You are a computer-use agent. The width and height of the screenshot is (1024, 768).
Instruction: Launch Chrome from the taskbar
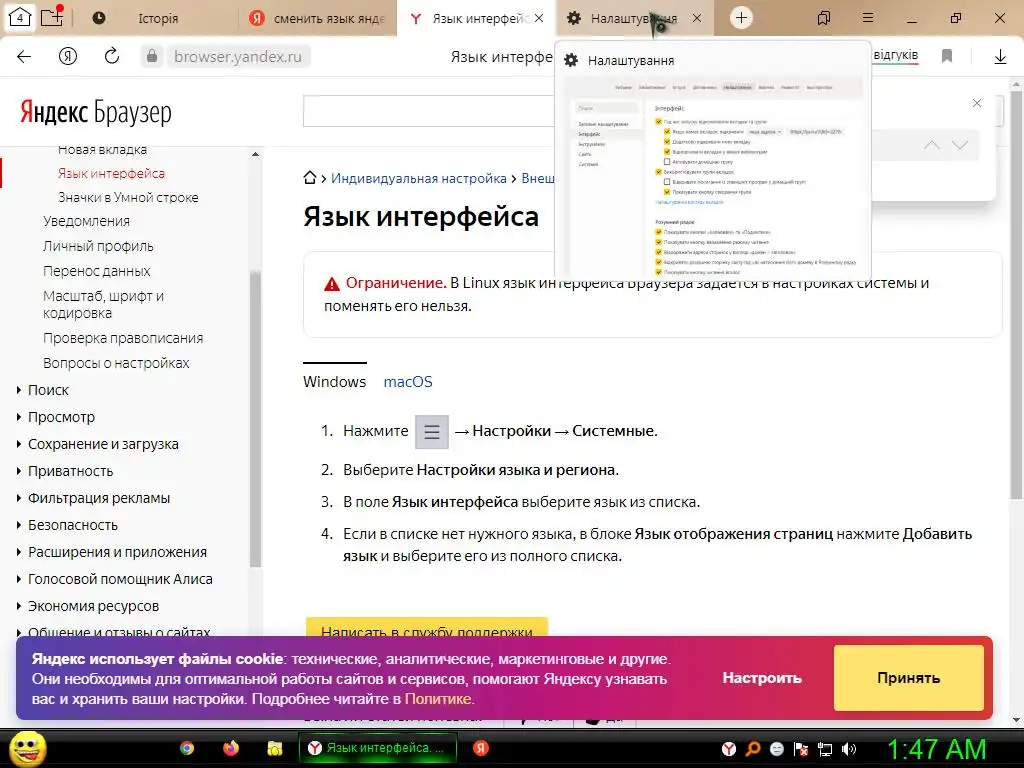187,748
